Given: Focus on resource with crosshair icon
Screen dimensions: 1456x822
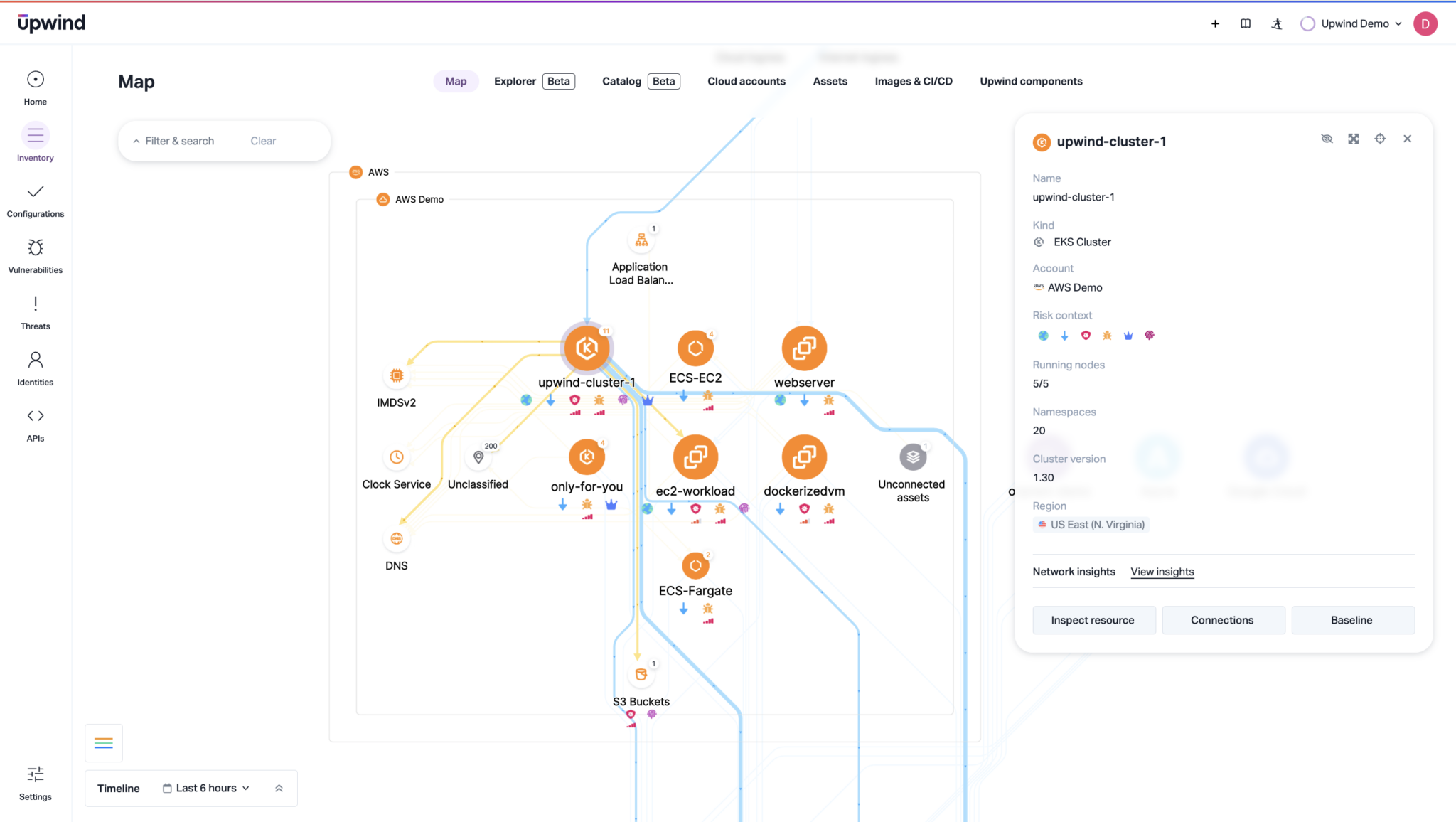Looking at the screenshot, I should tap(1380, 139).
